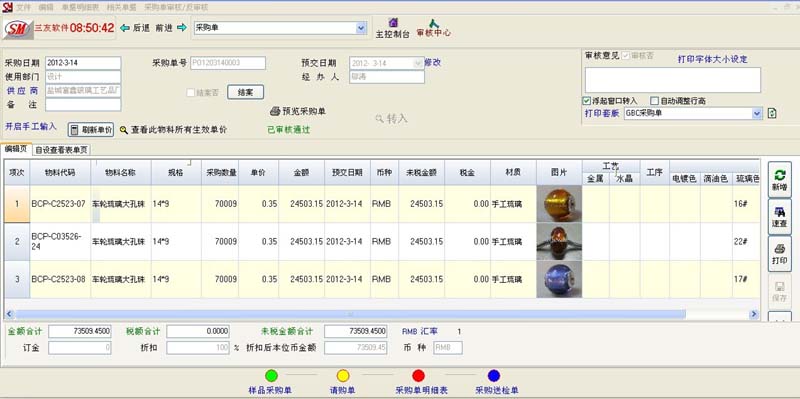
Task: Click the blue 采购送检单 circle
Action: [x=493, y=376]
